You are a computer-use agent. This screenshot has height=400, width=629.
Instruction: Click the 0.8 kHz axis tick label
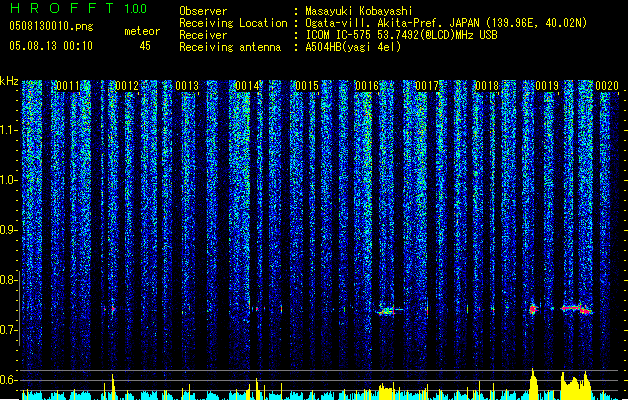pyautogui.click(x=8, y=280)
